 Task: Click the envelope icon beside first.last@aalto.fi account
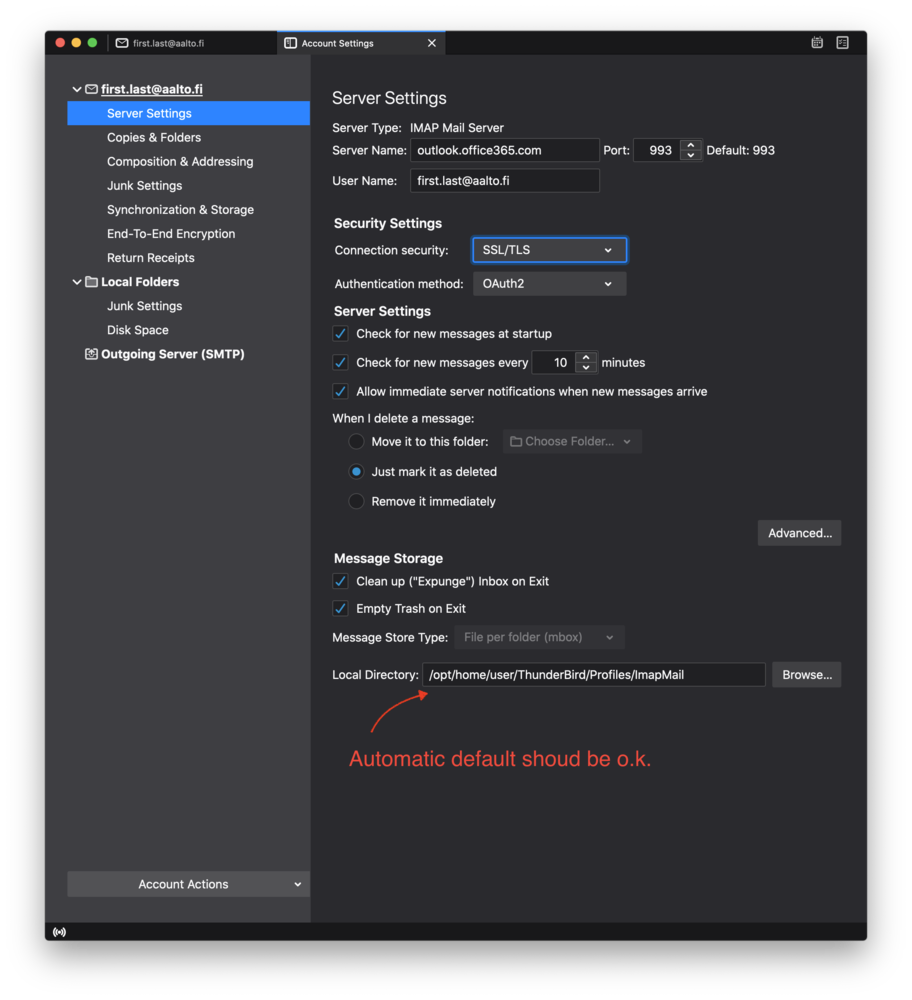tap(91, 90)
